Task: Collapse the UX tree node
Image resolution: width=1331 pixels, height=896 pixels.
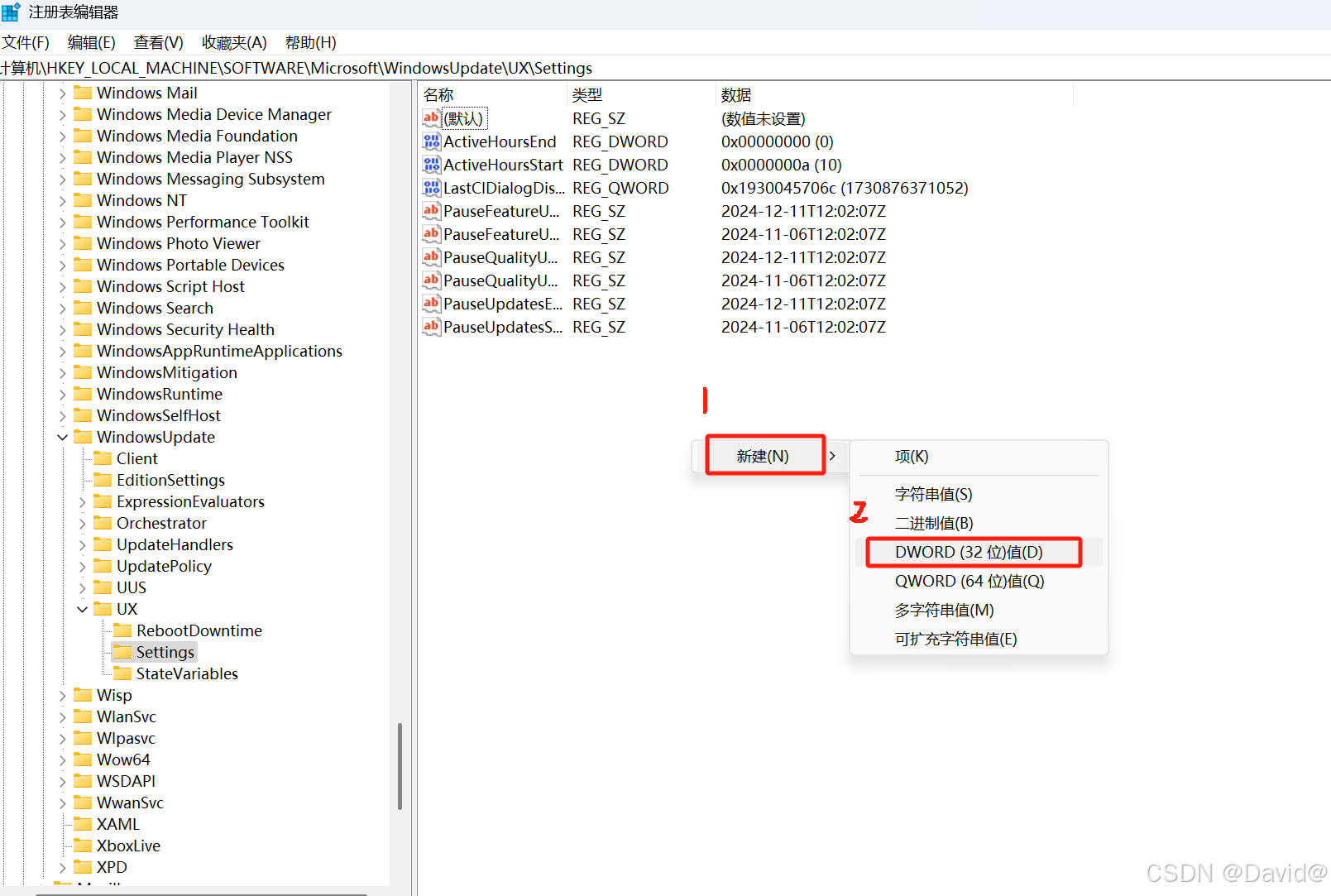Action: [82, 609]
